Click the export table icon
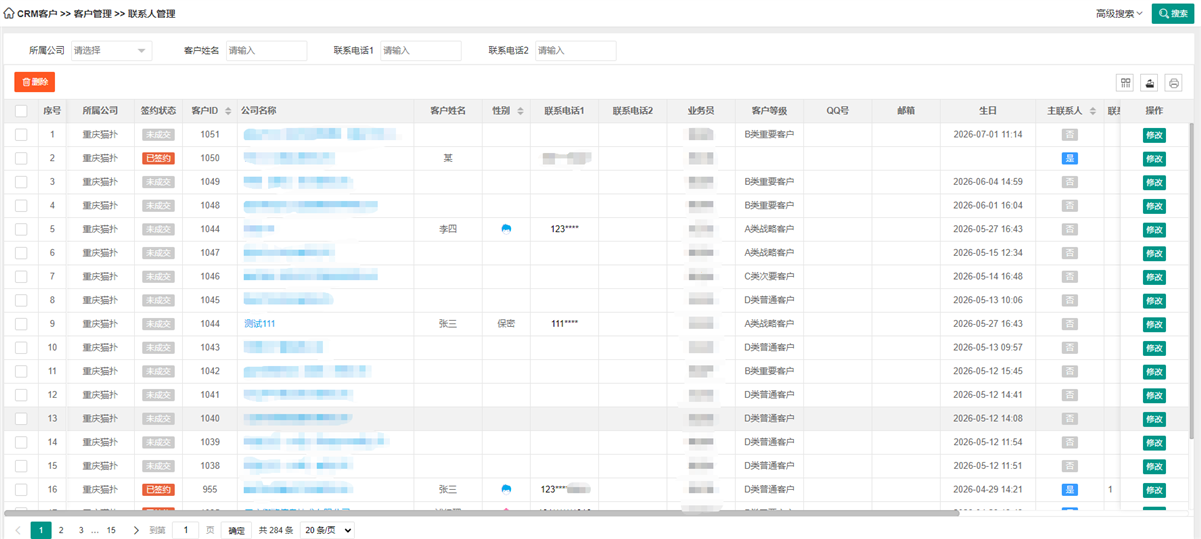1201x539 pixels. pyautogui.click(x=1150, y=83)
